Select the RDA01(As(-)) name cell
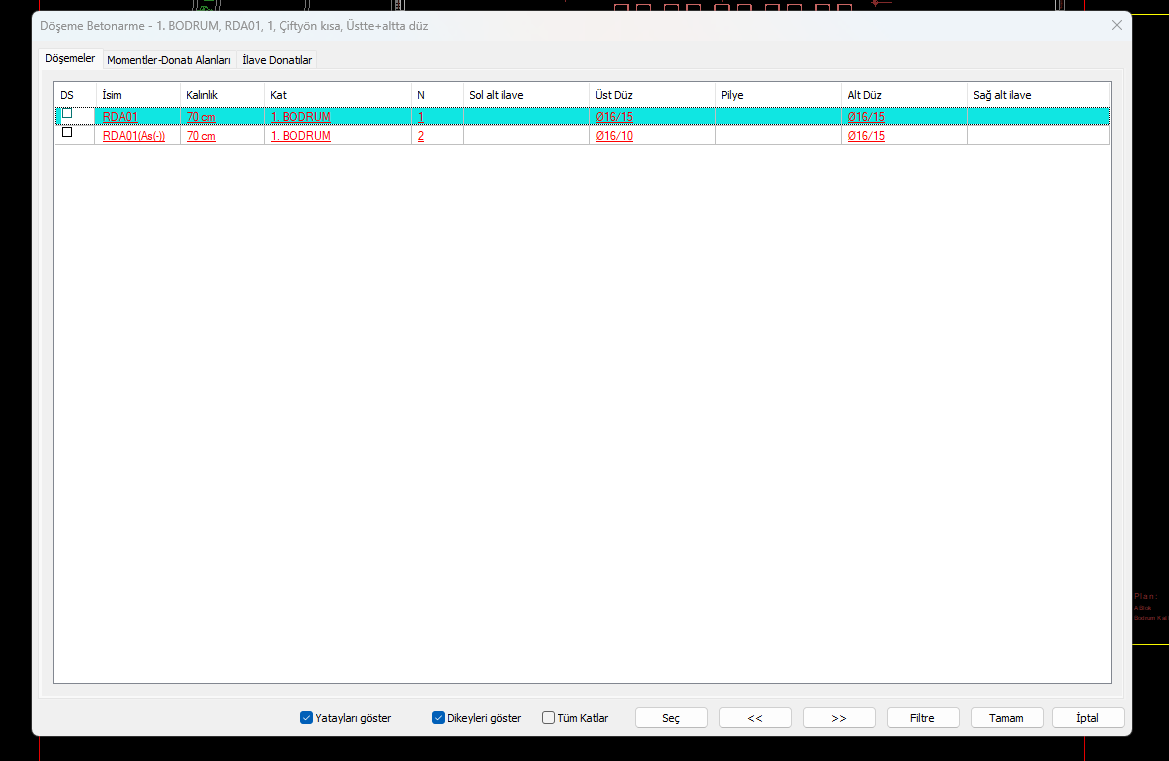Viewport: 1169px width, 761px height. 133,136
